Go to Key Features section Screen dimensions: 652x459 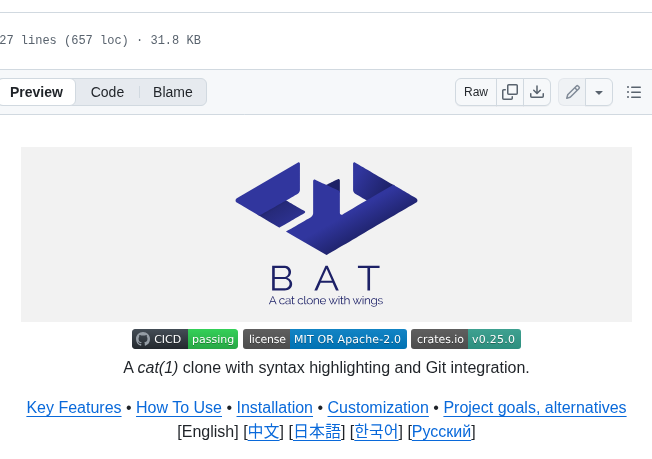[74, 407]
